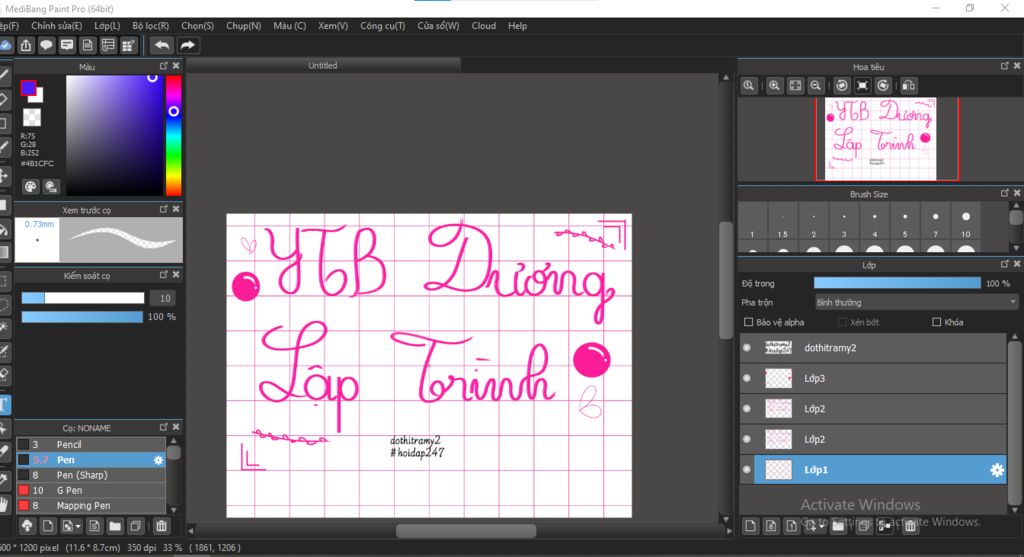Open the Công cụ(T) menu
This screenshot has width=1024, height=557.
[x=383, y=25]
